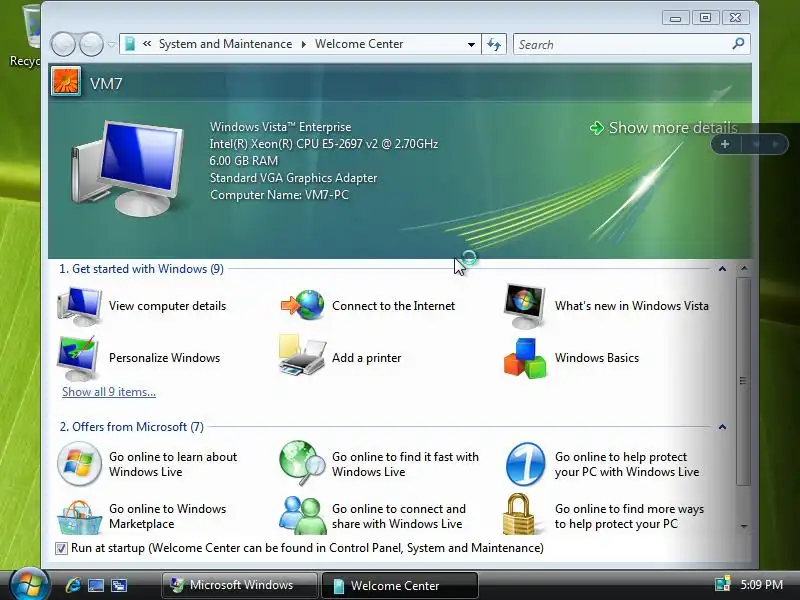Click the 6.00 GB RAM text
The image size is (800, 600).
[244, 161]
